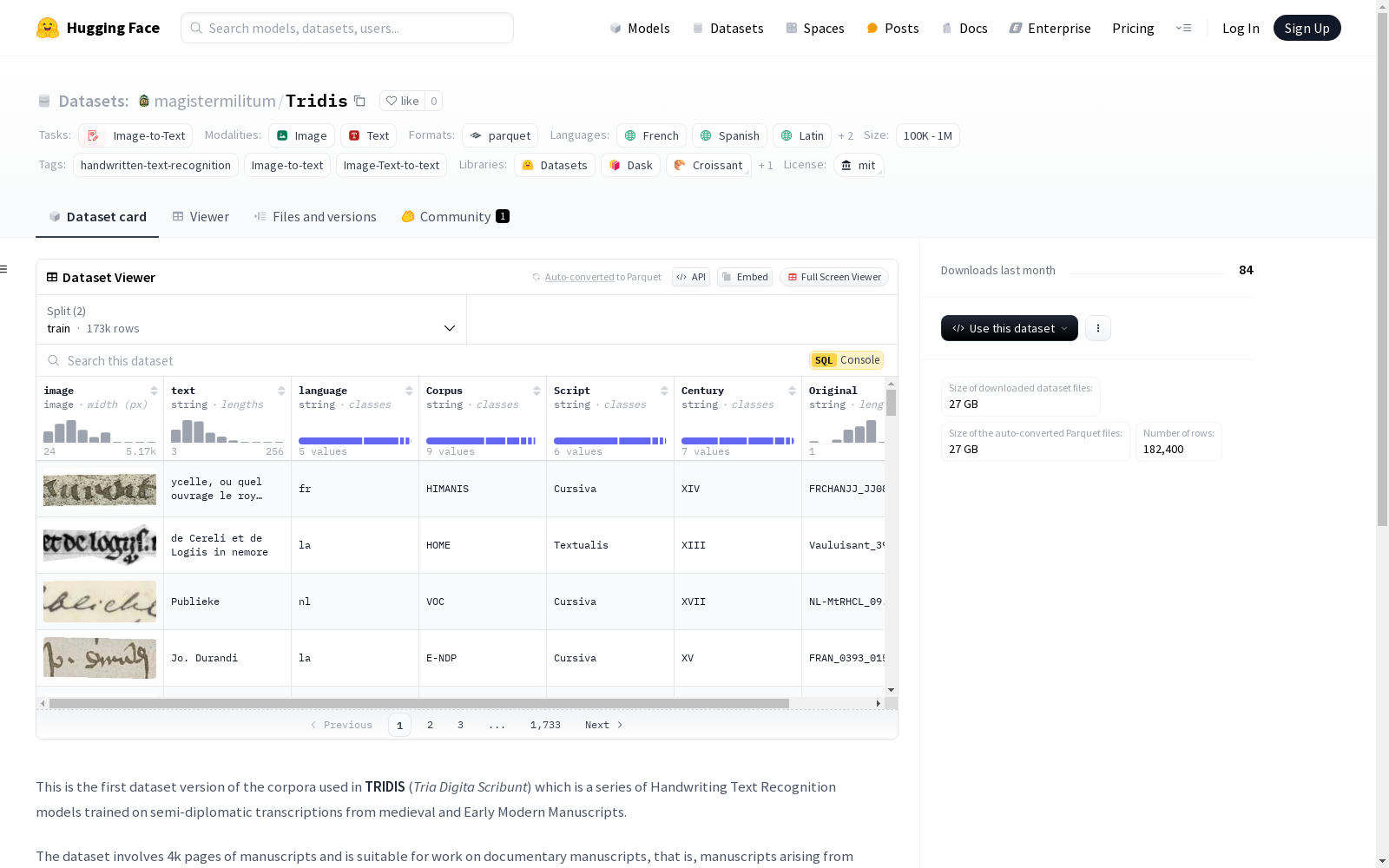The image size is (1389, 868).
Task: Go to page 3 of the dataset
Action: point(460,725)
